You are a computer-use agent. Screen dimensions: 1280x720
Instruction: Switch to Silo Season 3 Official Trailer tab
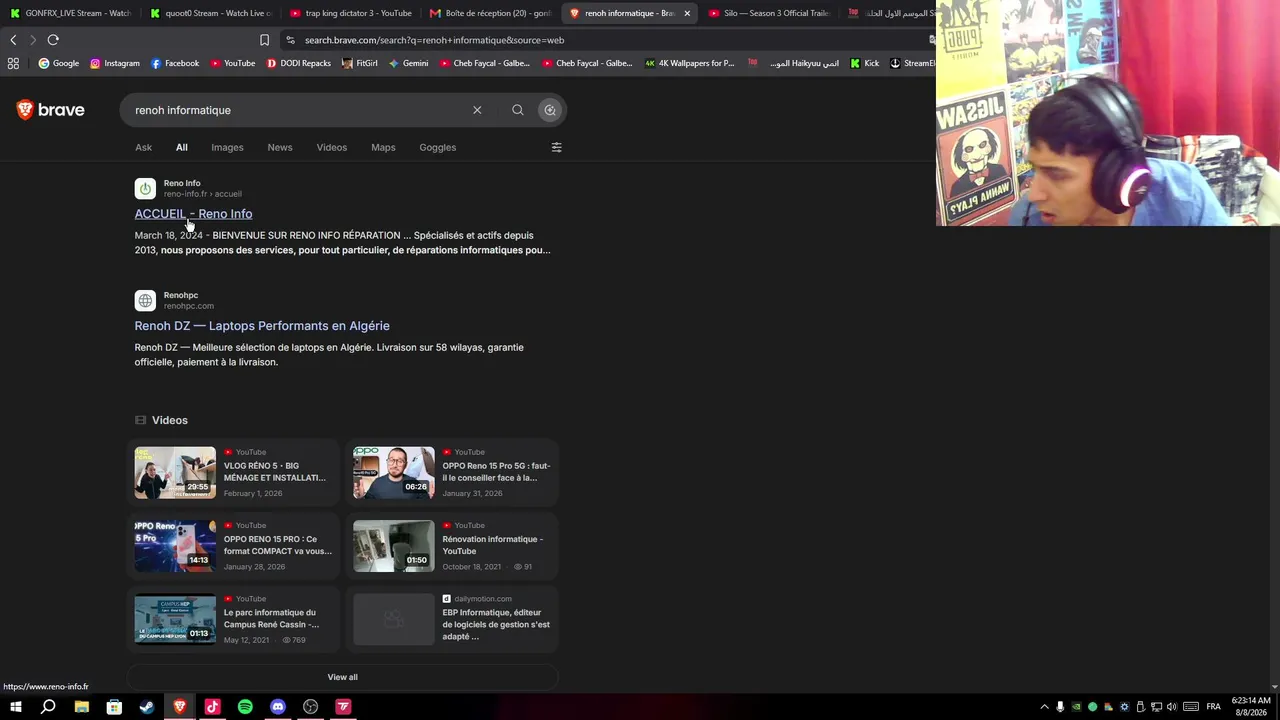[769, 13]
